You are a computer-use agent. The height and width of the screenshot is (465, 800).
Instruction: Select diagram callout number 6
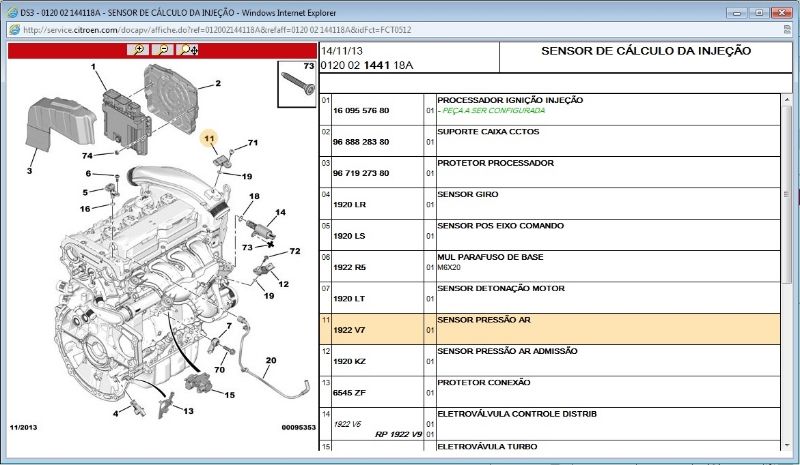pyautogui.click(x=88, y=174)
